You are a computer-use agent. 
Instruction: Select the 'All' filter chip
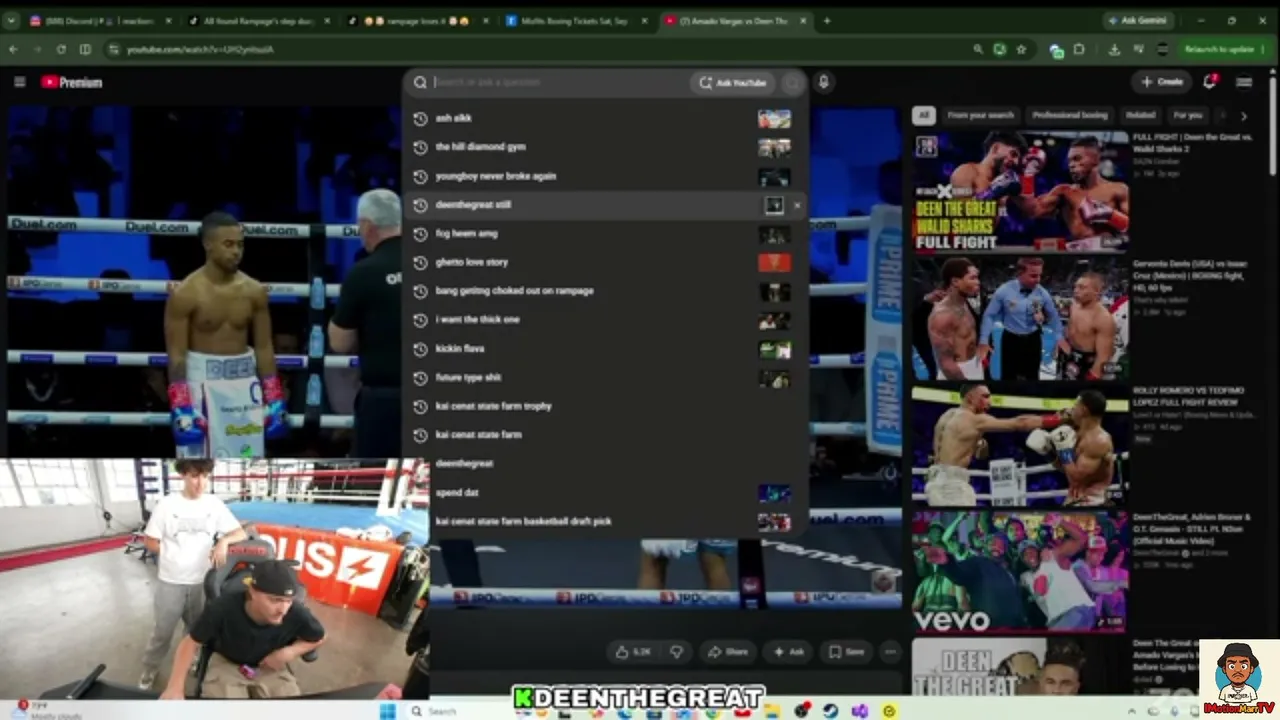(924, 115)
